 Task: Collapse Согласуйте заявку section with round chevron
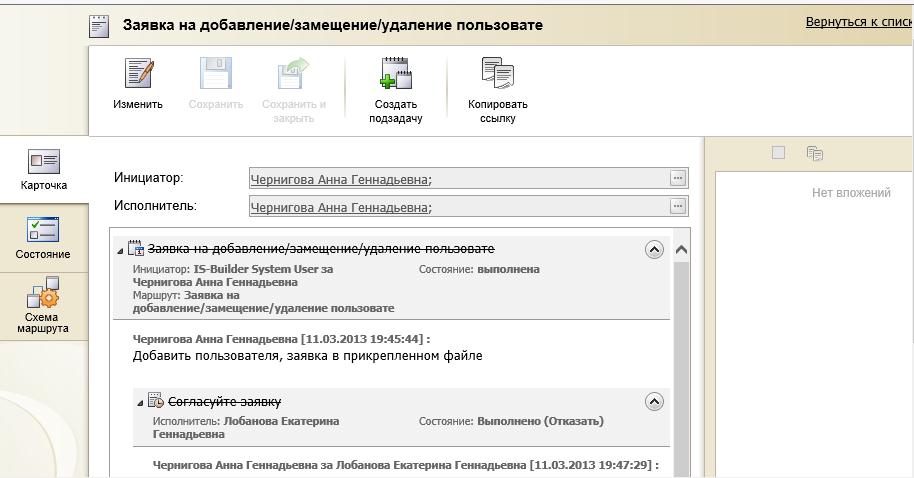pyautogui.click(x=654, y=402)
